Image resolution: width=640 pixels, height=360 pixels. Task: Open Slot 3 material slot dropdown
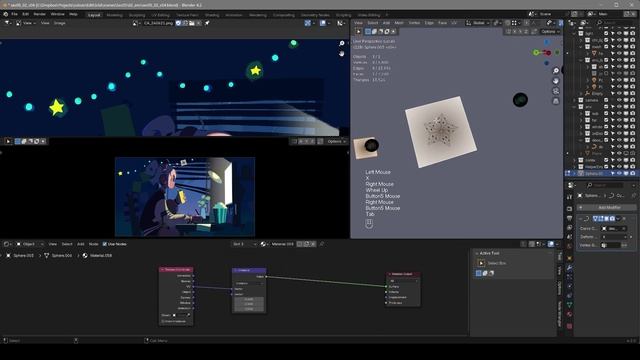click(244, 244)
